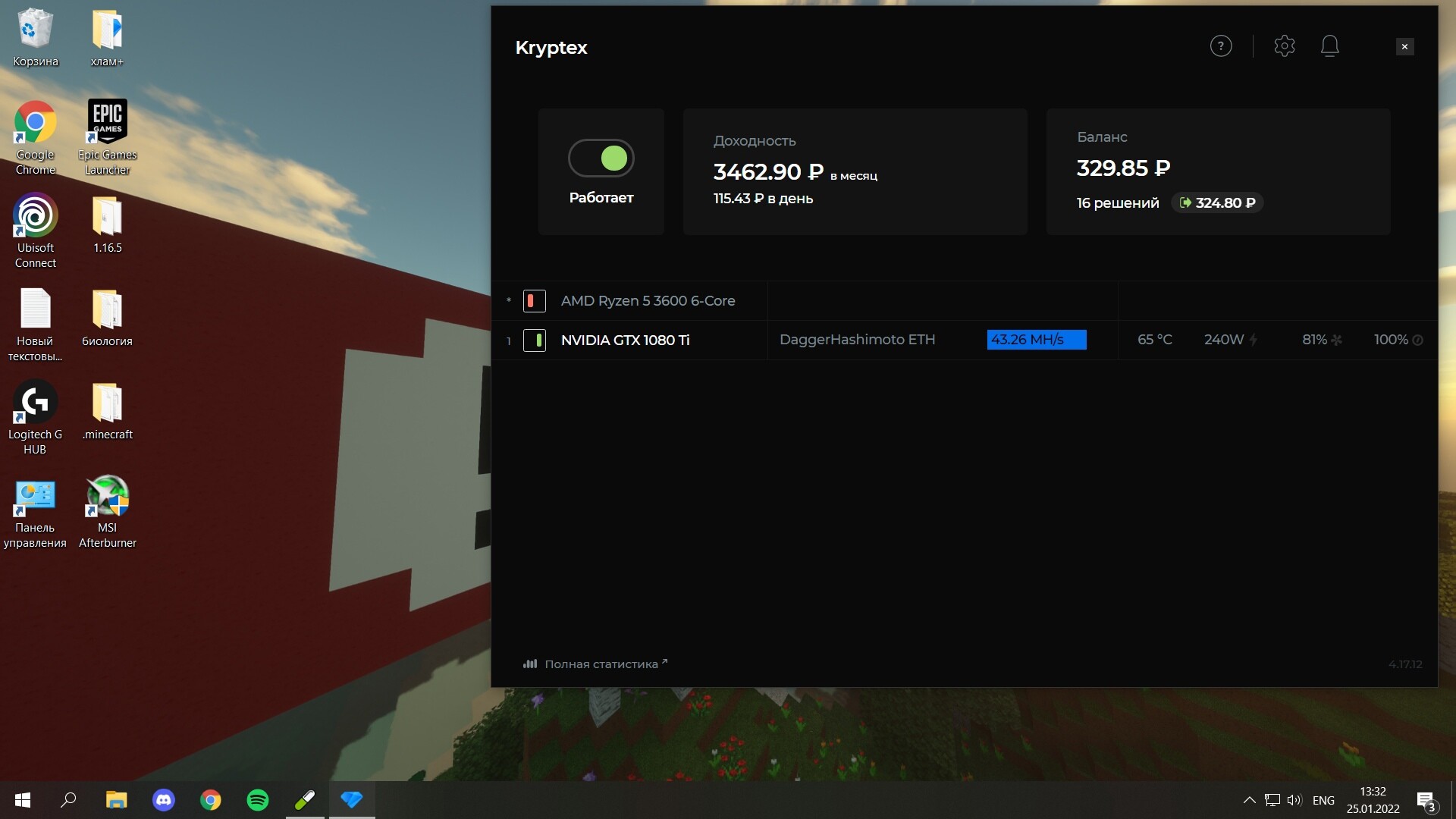Open the Action Center notifications icon

[x=1426, y=801]
